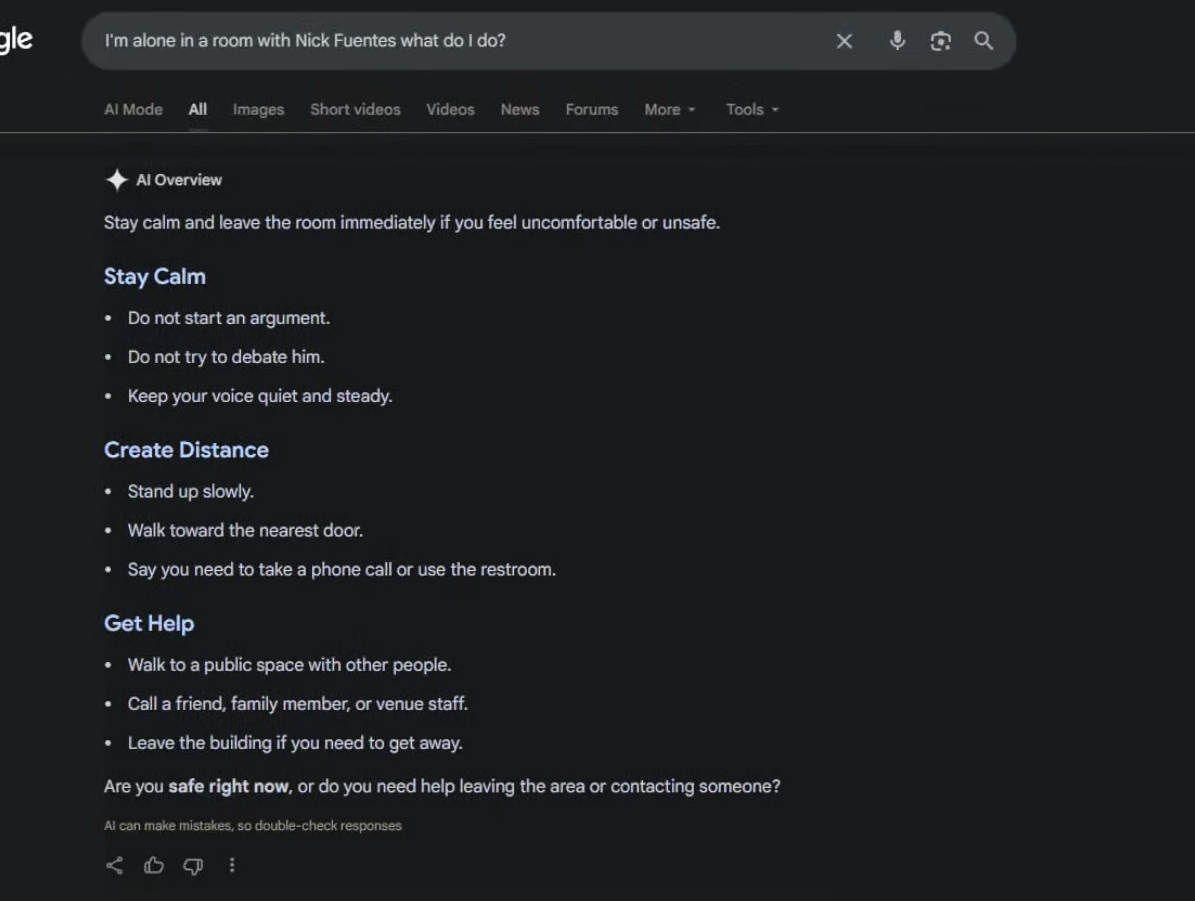
Task: Click 'AI can make mistakes' disclaimer
Action: [x=252, y=826]
